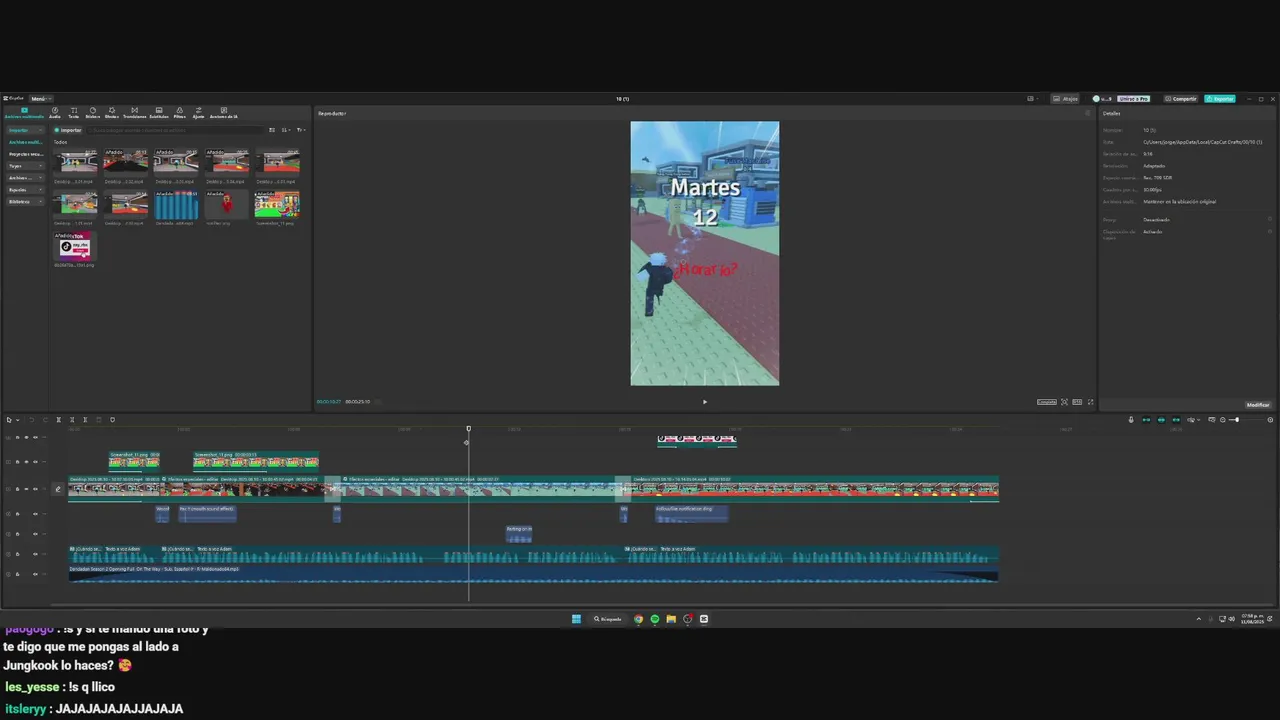This screenshot has width=1280, height=720.
Task: Click the microphone record voiceover icon
Action: [x=1131, y=420]
